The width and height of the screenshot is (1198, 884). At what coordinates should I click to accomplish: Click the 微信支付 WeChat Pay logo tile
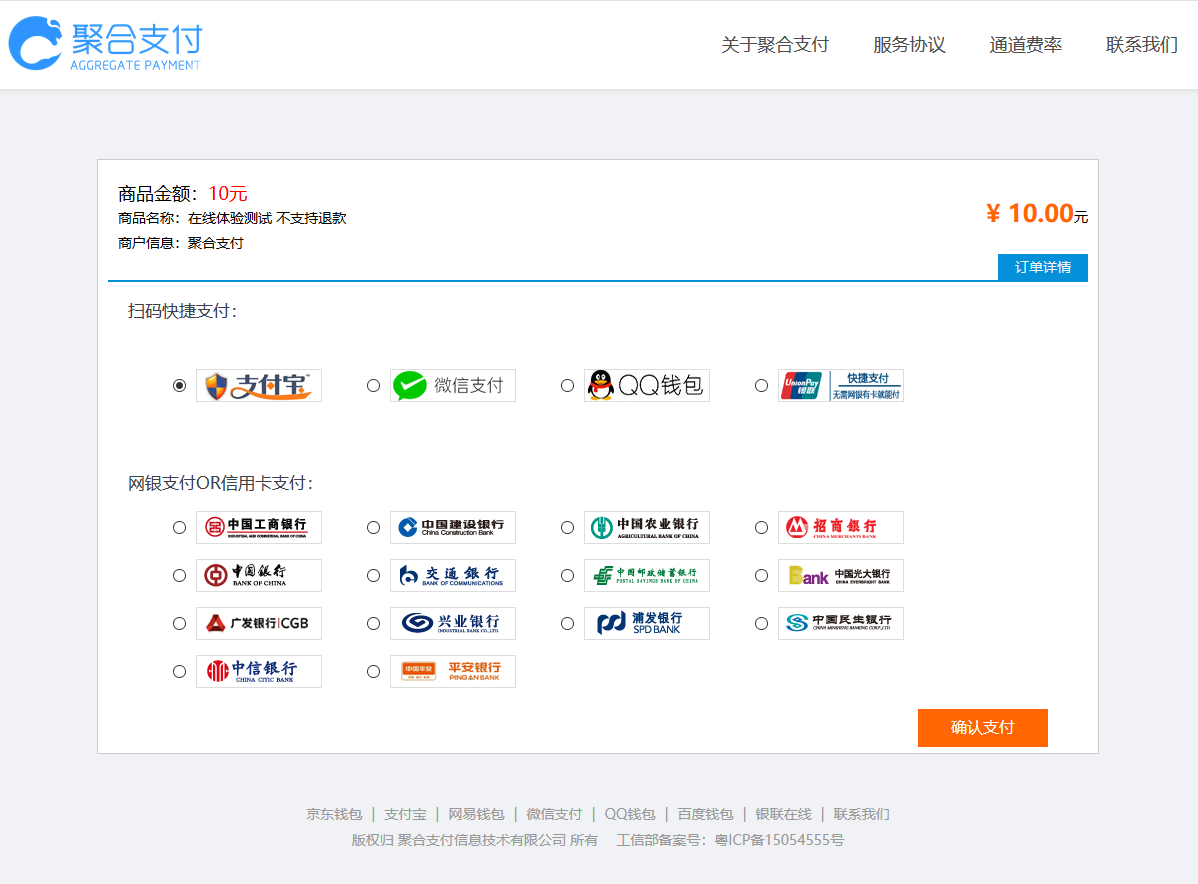[x=453, y=386]
